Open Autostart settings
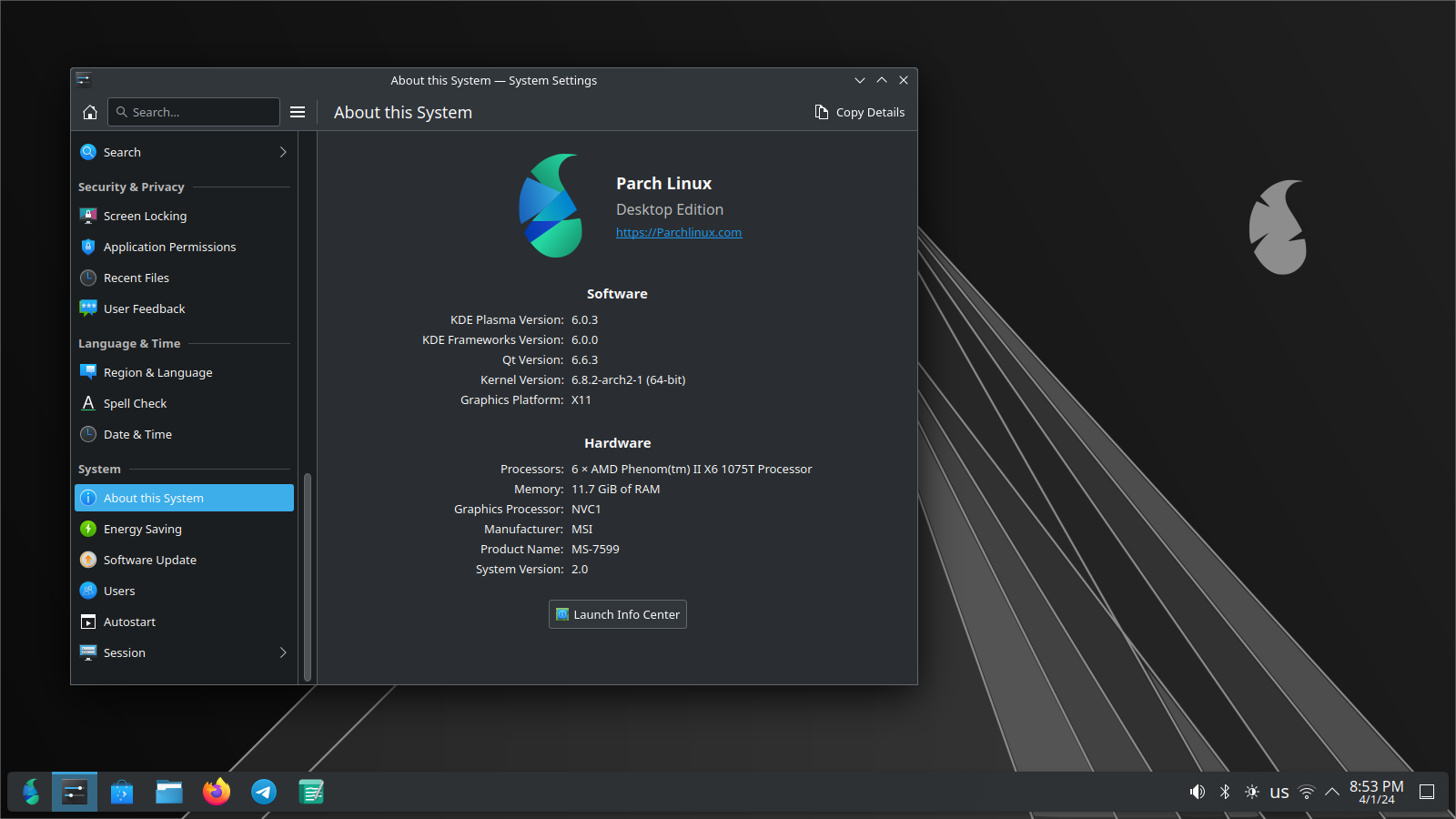1456x819 pixels. click(184, 622)
